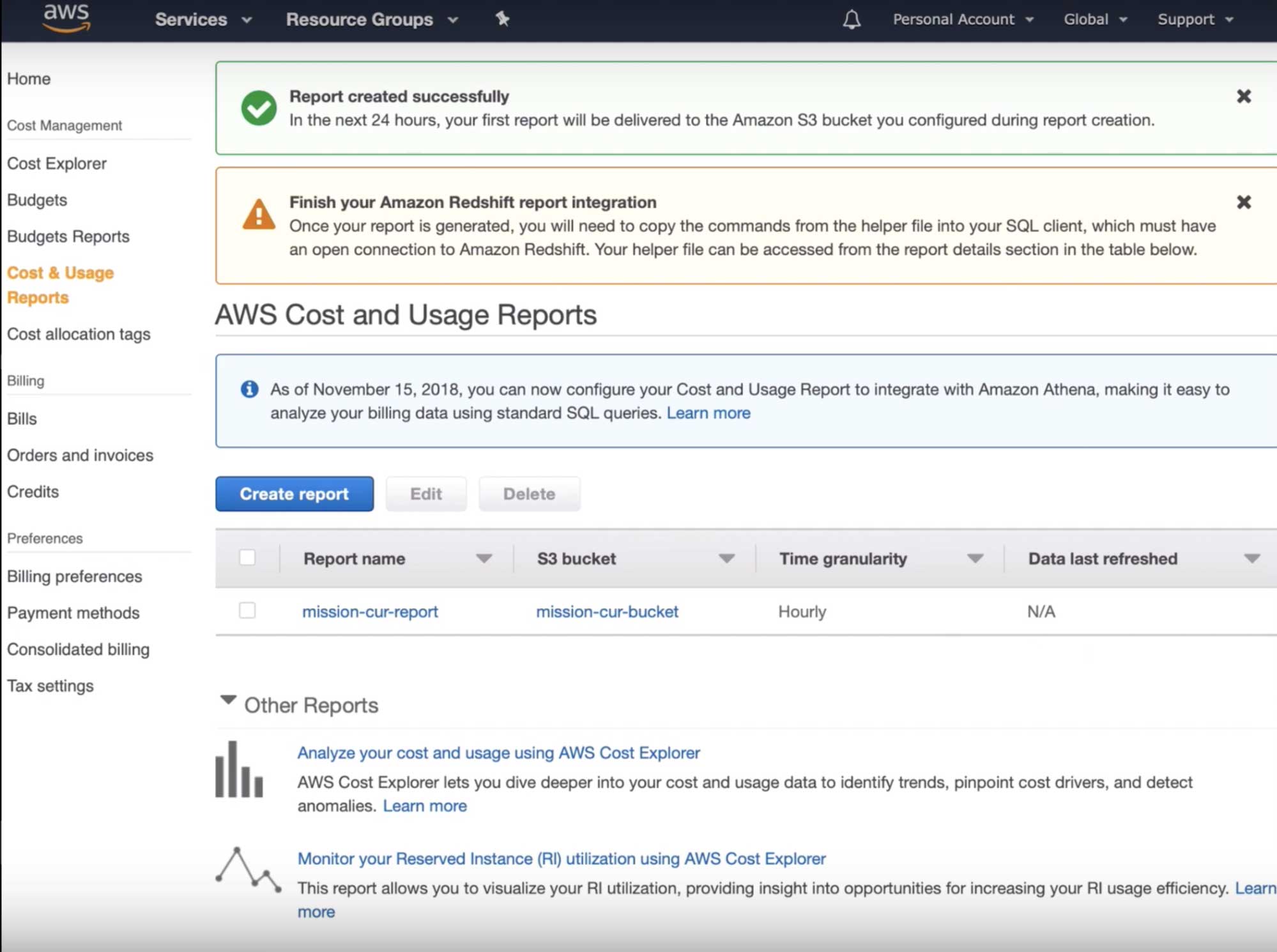Viewport: 1277px width, 952px height.
Task: Click the blue info icon in Athena notice
Action: pos(250,389)
